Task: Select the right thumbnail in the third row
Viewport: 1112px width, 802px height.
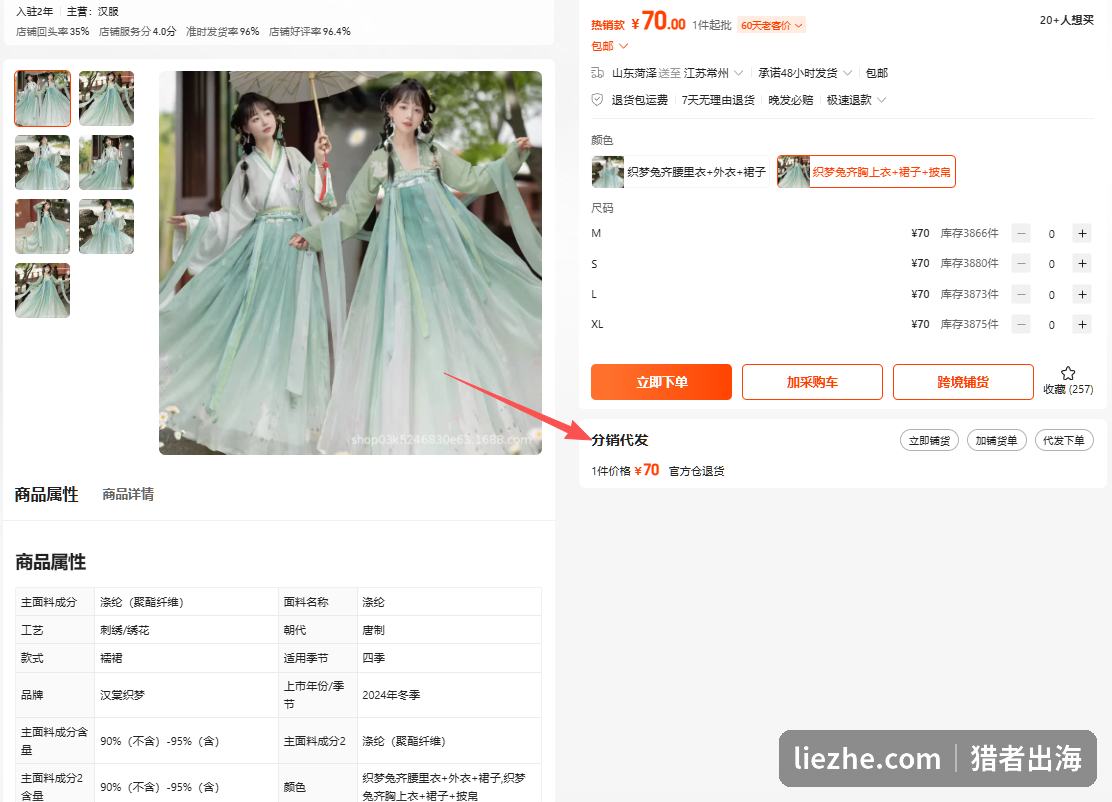Action: pos(106,226)
